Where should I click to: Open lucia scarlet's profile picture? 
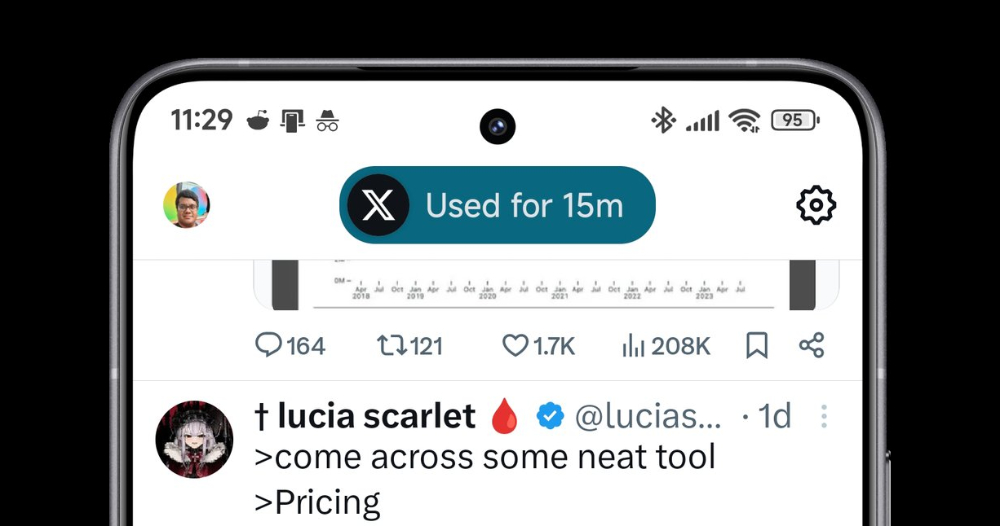(194, 439)
